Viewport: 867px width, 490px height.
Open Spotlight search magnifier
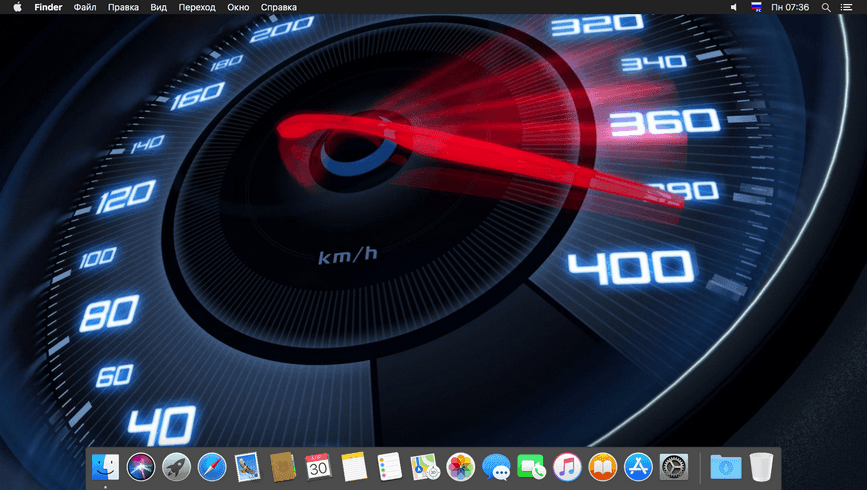tap(826, 7)
